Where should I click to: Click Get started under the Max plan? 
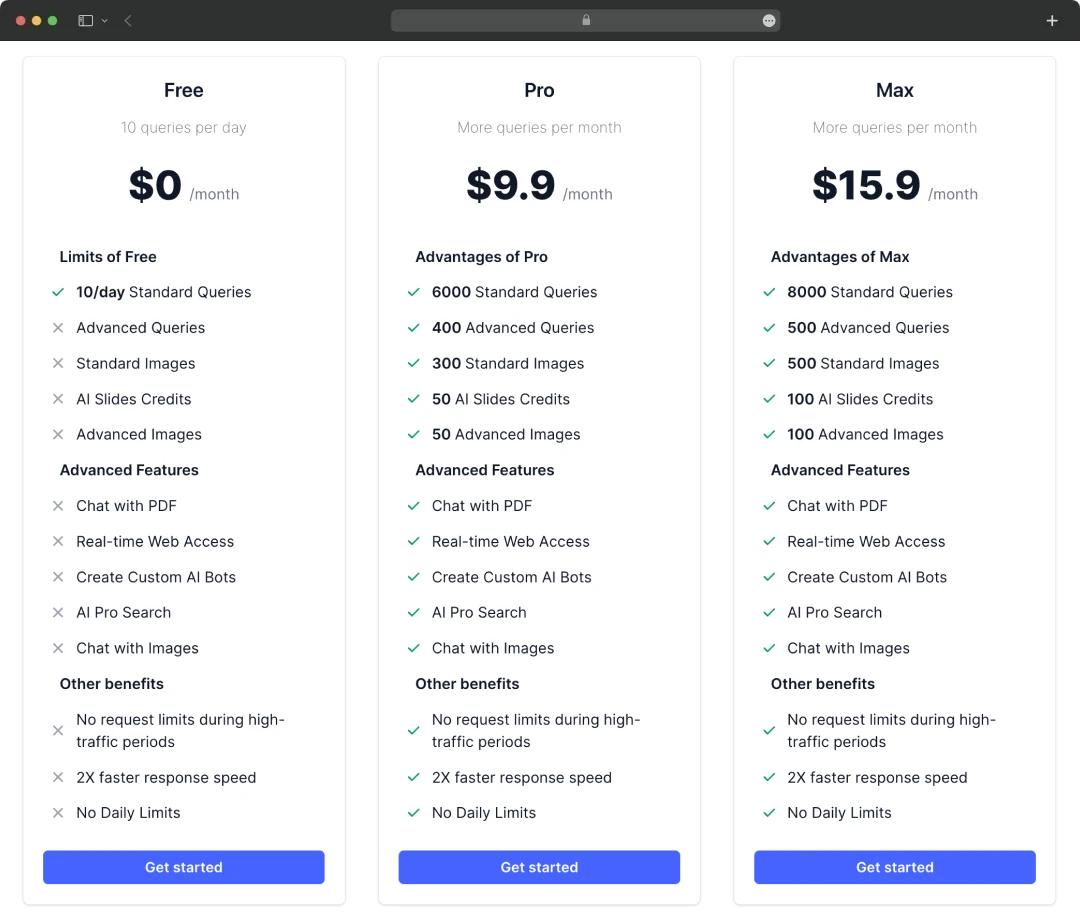click(x=895, y=867)
